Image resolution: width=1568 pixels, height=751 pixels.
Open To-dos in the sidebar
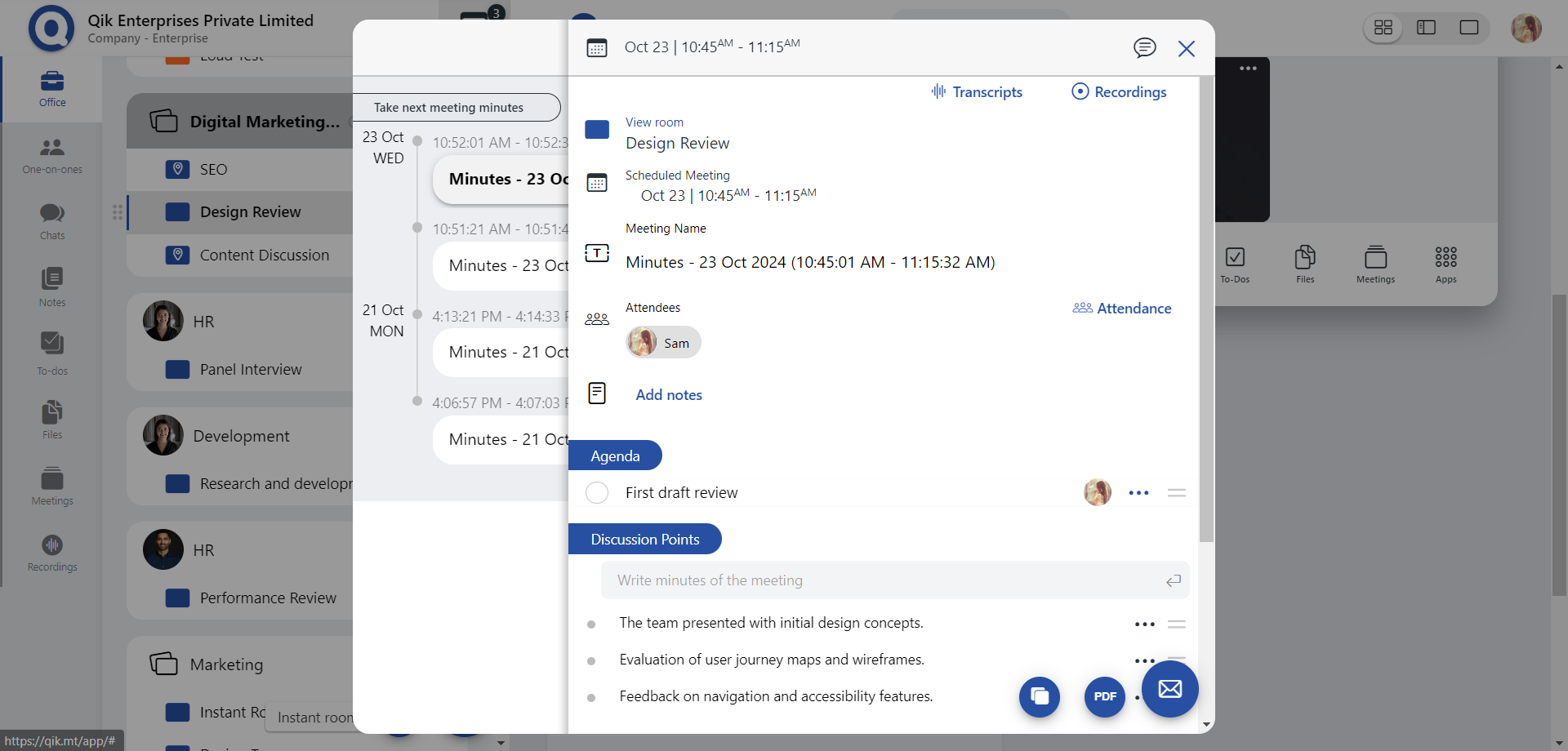coord(52,354)
